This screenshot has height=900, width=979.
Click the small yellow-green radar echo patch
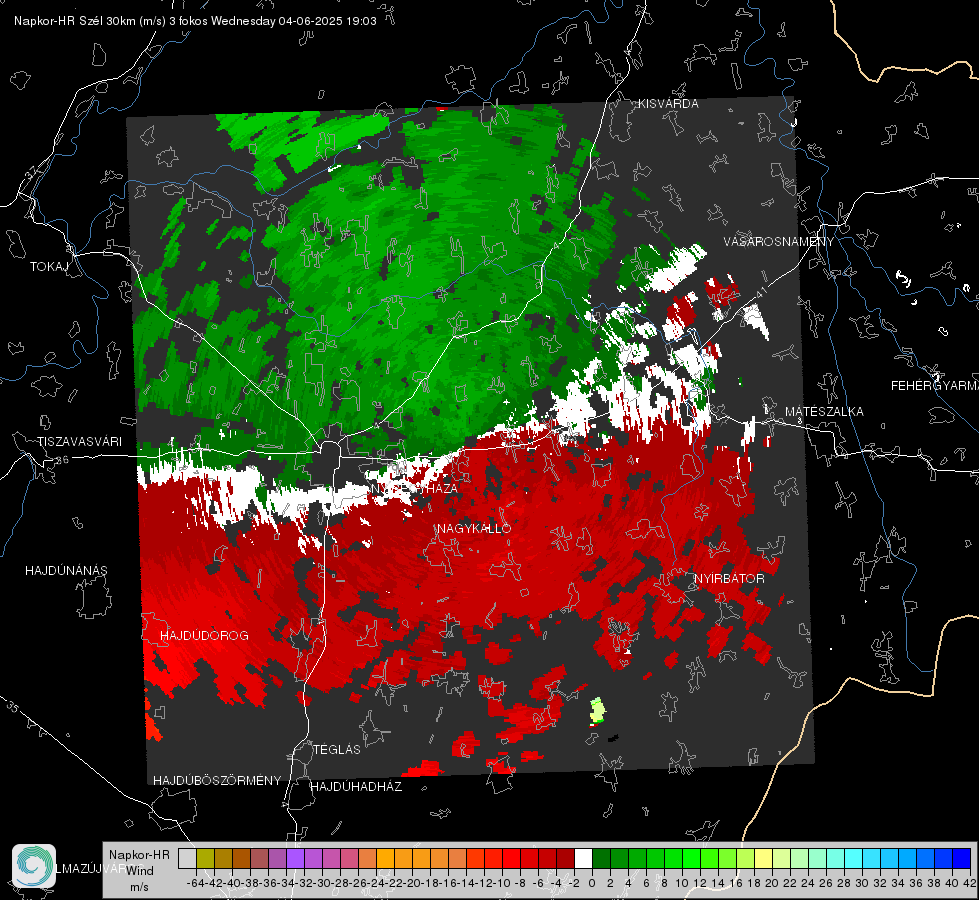tap(598, 711)
